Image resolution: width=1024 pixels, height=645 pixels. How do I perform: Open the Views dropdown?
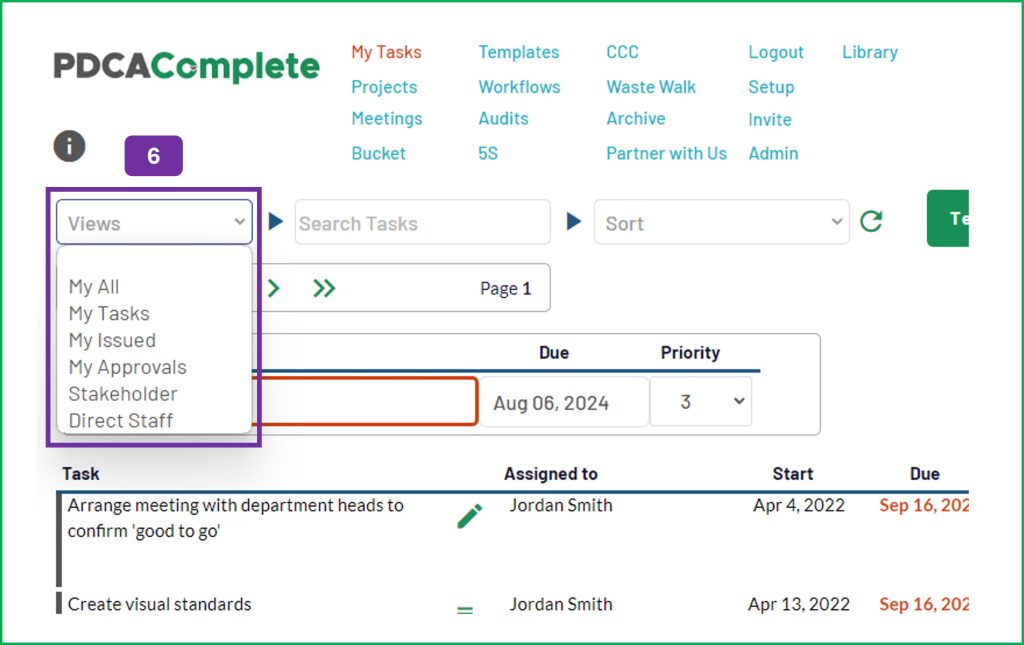pyautogui.click(x=154, y=223)
